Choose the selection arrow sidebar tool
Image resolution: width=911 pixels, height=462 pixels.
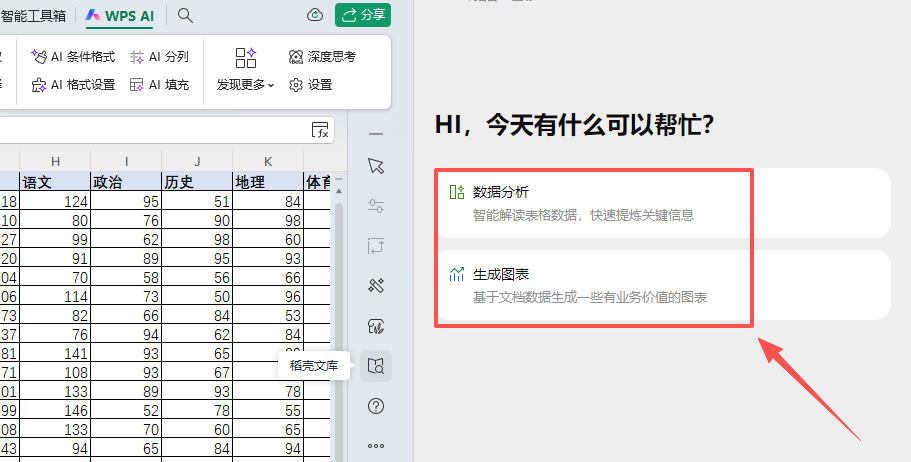[376, 166]
